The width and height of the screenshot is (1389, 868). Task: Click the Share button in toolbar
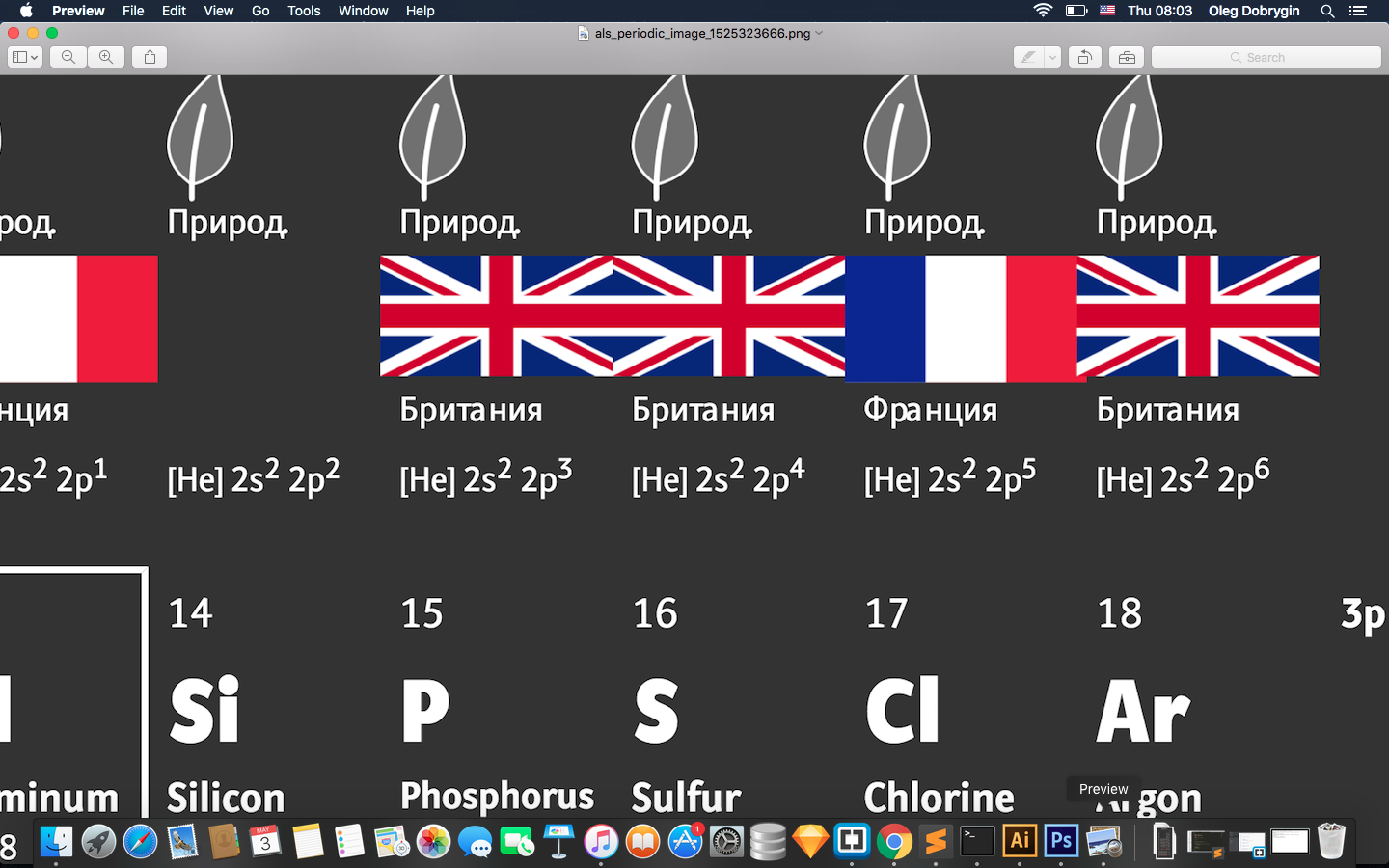[x=150, y=57]
